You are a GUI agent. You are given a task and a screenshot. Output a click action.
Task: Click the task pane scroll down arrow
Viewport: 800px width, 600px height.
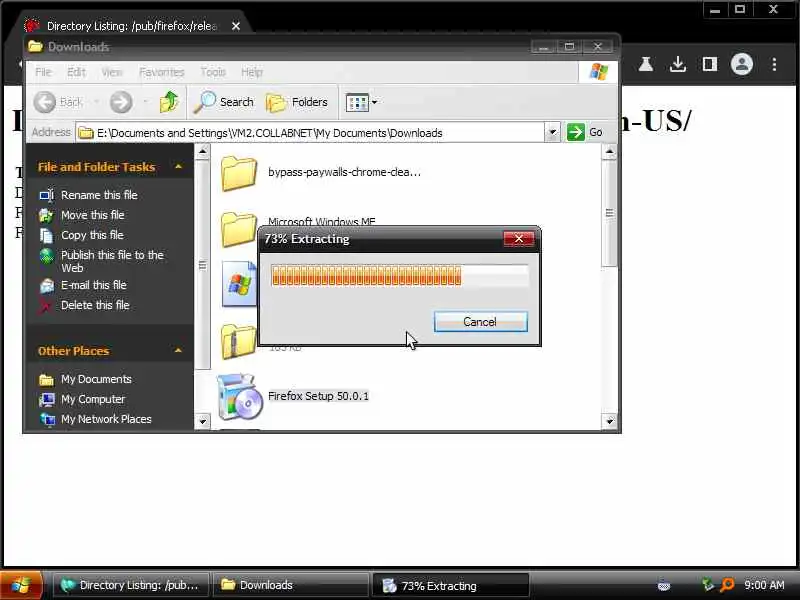point(203,421)
